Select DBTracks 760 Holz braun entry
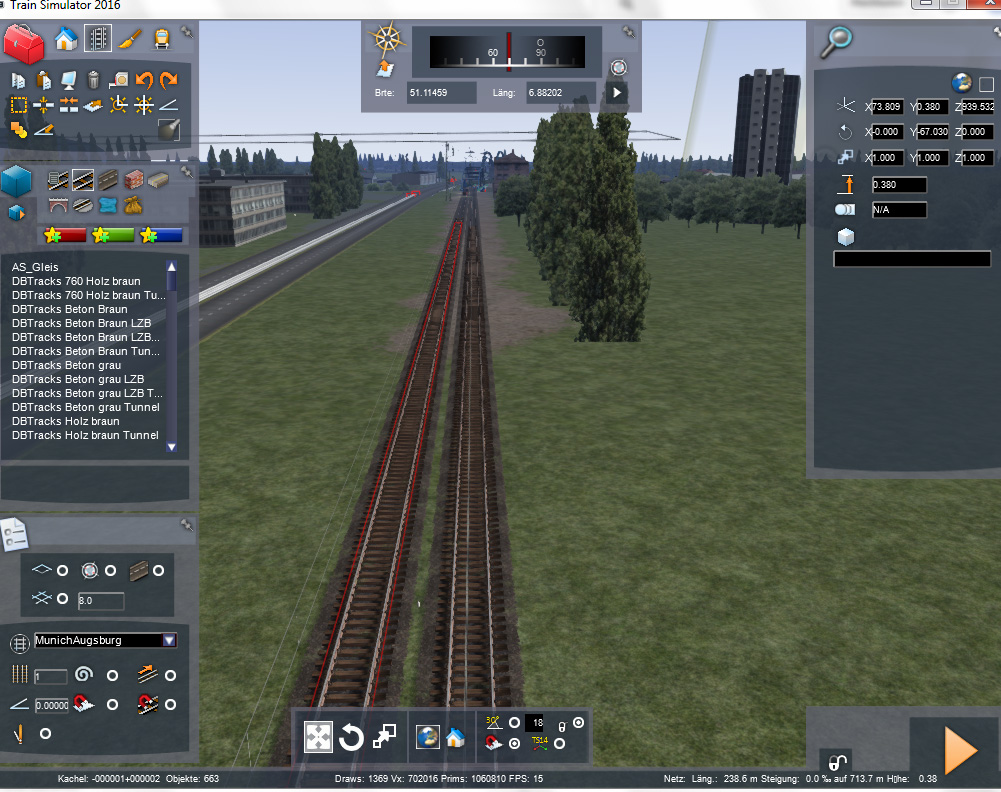 76,281
